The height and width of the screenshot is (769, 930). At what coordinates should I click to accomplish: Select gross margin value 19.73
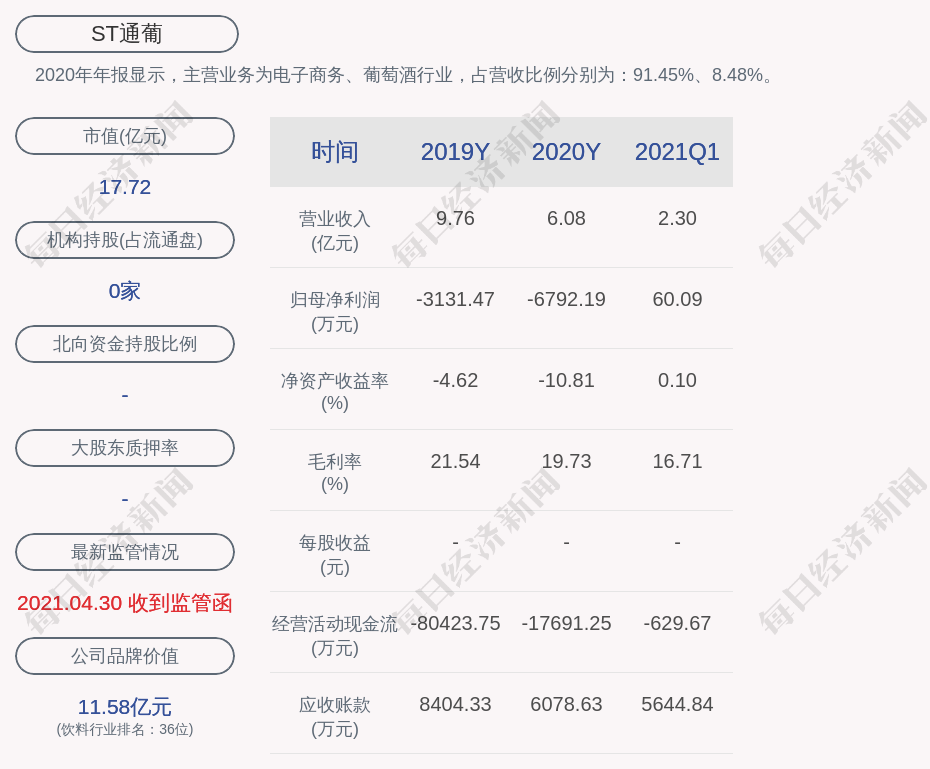tap(566, 461)
